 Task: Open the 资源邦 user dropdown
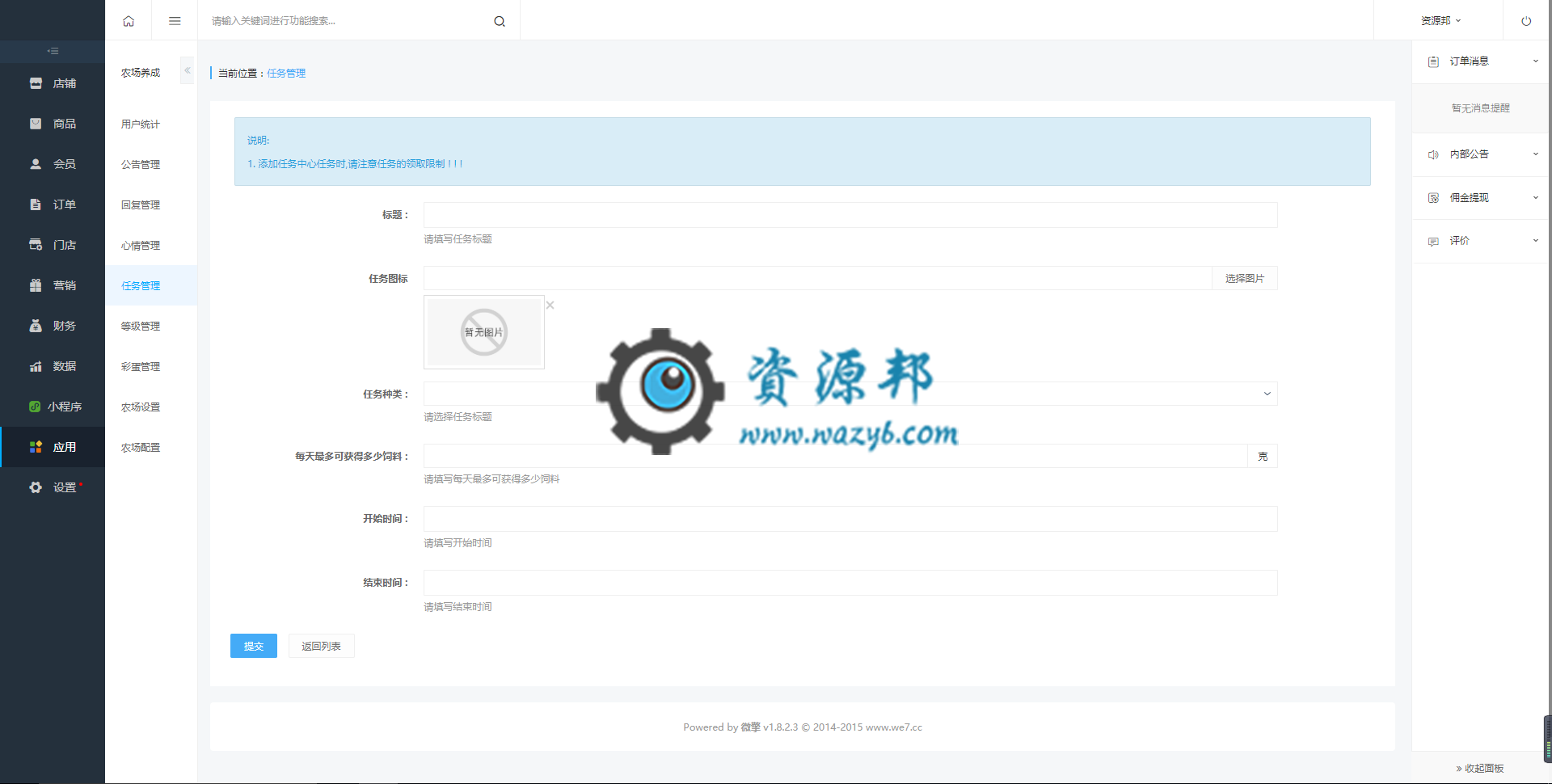click(x=1440, y=21)
